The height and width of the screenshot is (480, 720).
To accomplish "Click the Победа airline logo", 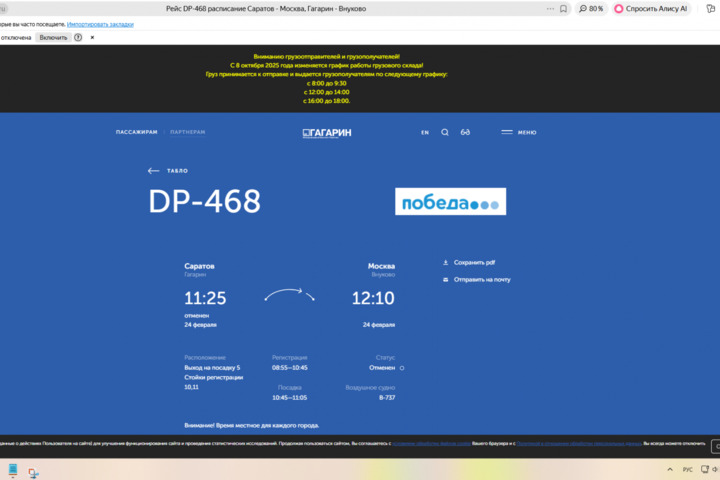I will [450, 202].
